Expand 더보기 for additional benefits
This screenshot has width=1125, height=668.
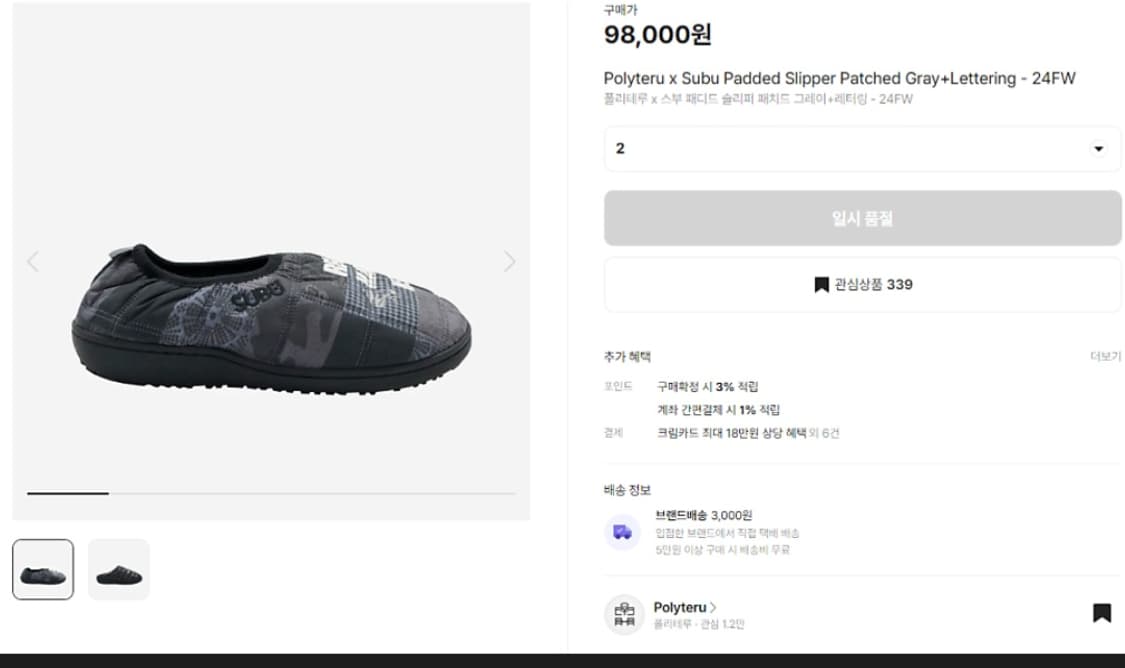(1105, 357)
